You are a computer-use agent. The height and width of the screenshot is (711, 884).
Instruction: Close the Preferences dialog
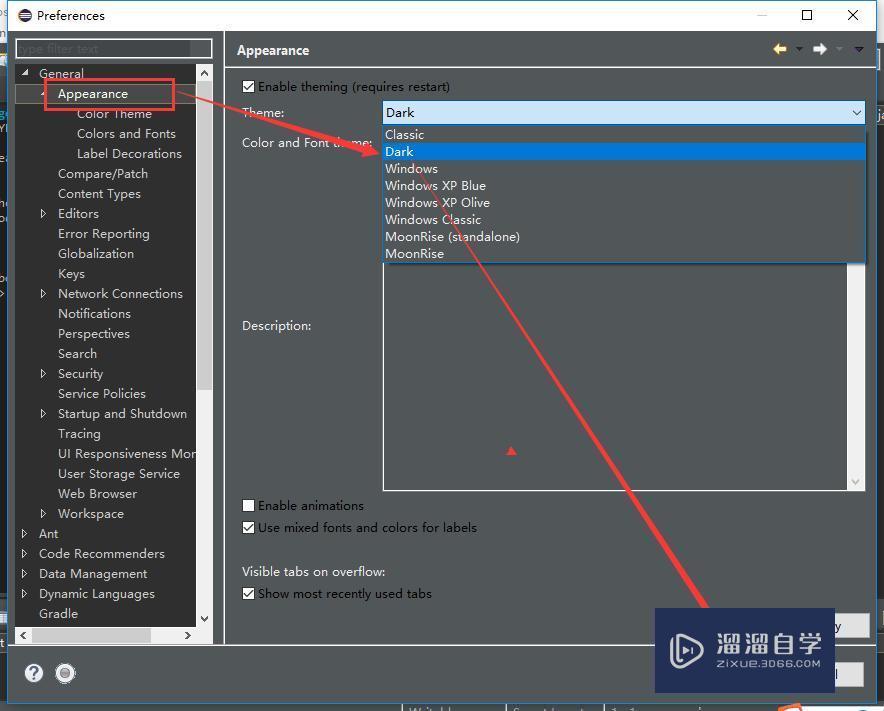click(853, 15)
